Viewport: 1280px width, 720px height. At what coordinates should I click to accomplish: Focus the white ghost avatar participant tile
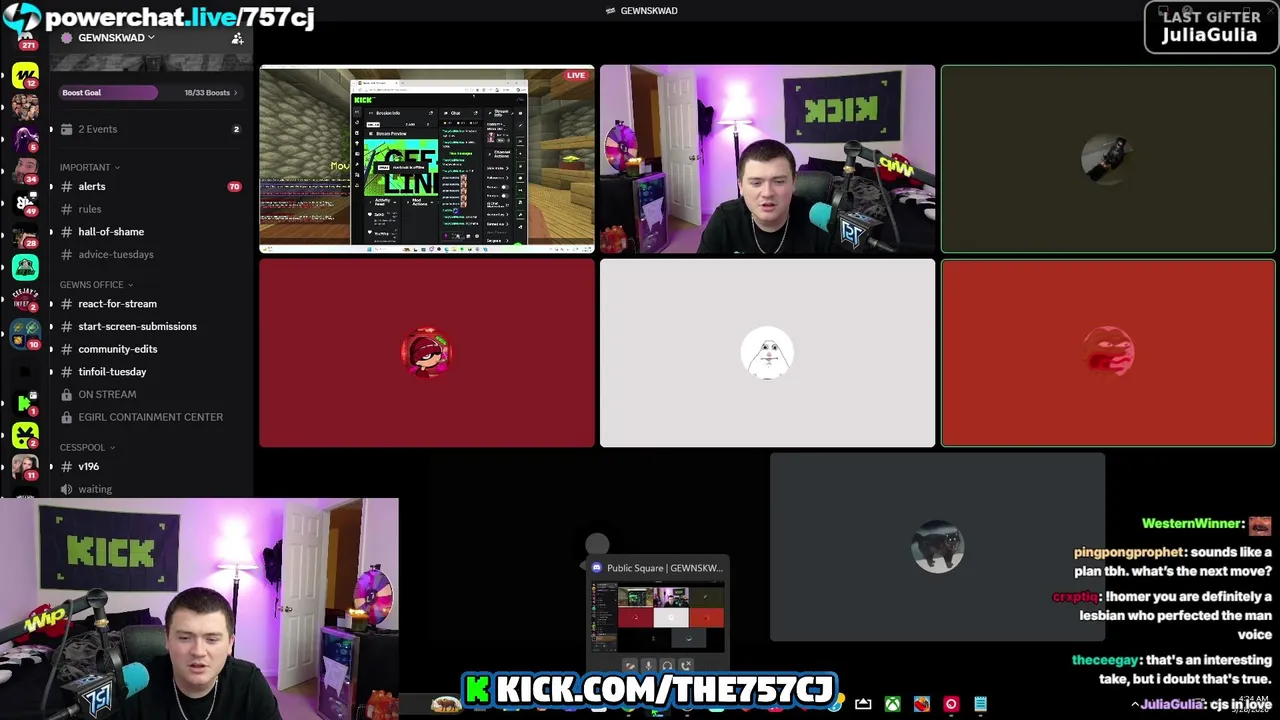click(x=767, y=353)
